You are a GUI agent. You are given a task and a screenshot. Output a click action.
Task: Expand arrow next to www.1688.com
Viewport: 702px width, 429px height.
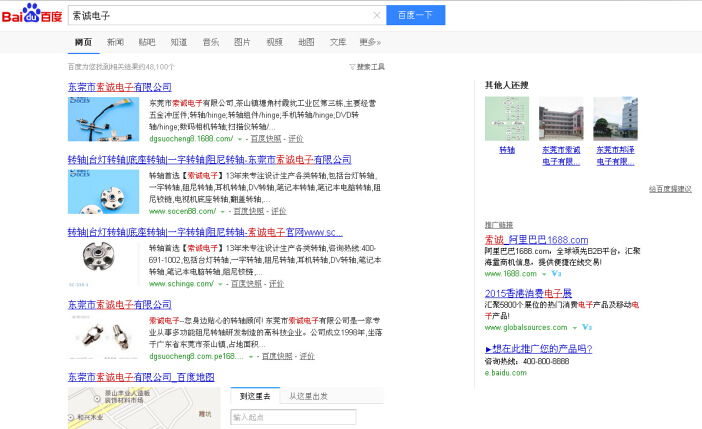tap(544, 274)
